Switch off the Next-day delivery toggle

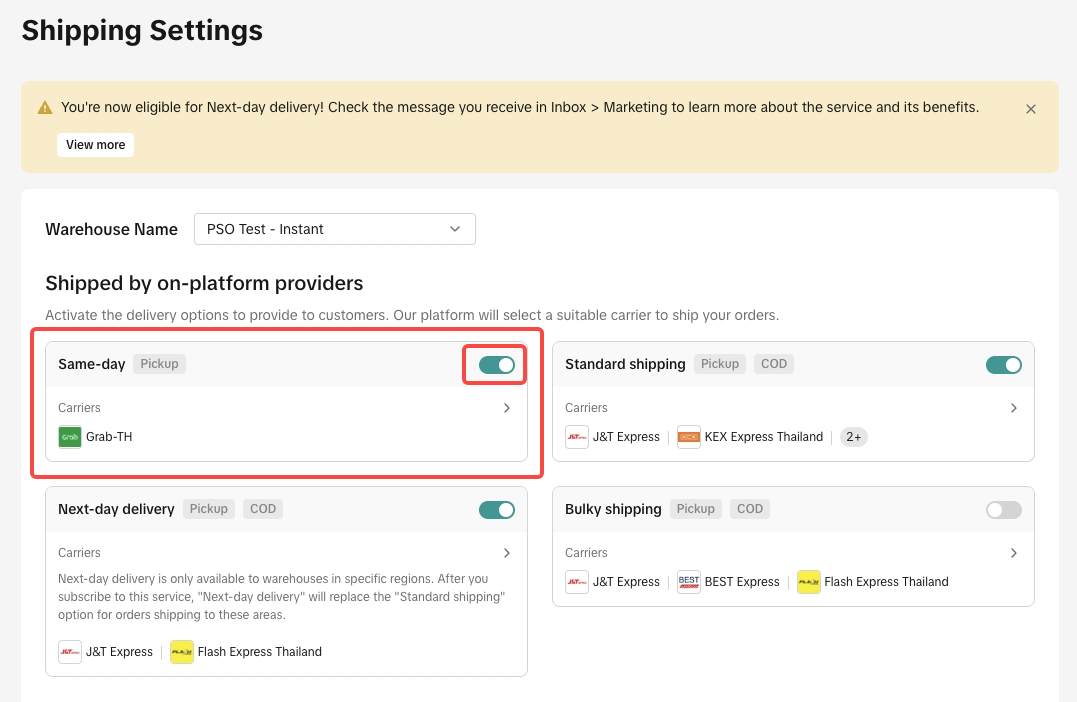tap(497, 510)
